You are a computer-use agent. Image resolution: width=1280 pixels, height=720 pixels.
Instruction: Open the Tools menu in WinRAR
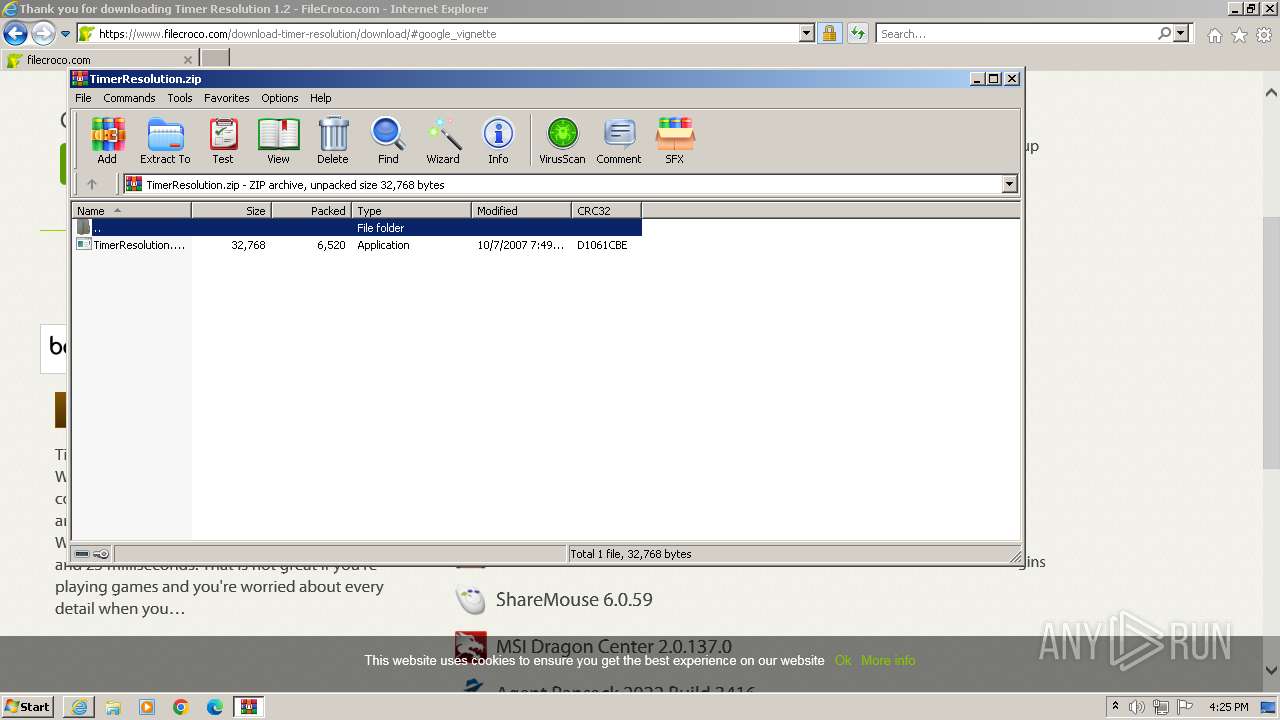[x=180, y=98]
